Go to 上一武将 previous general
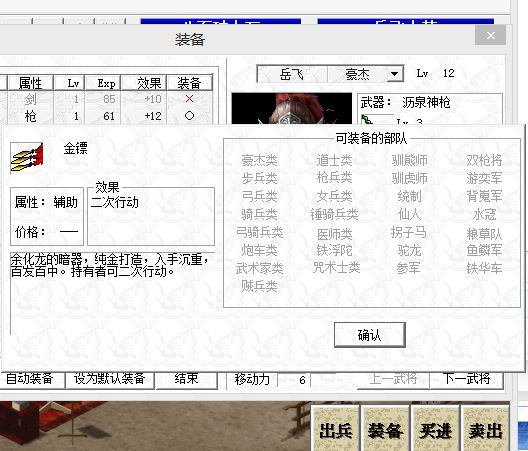This screenshot has width=528, height=451. 393,379
